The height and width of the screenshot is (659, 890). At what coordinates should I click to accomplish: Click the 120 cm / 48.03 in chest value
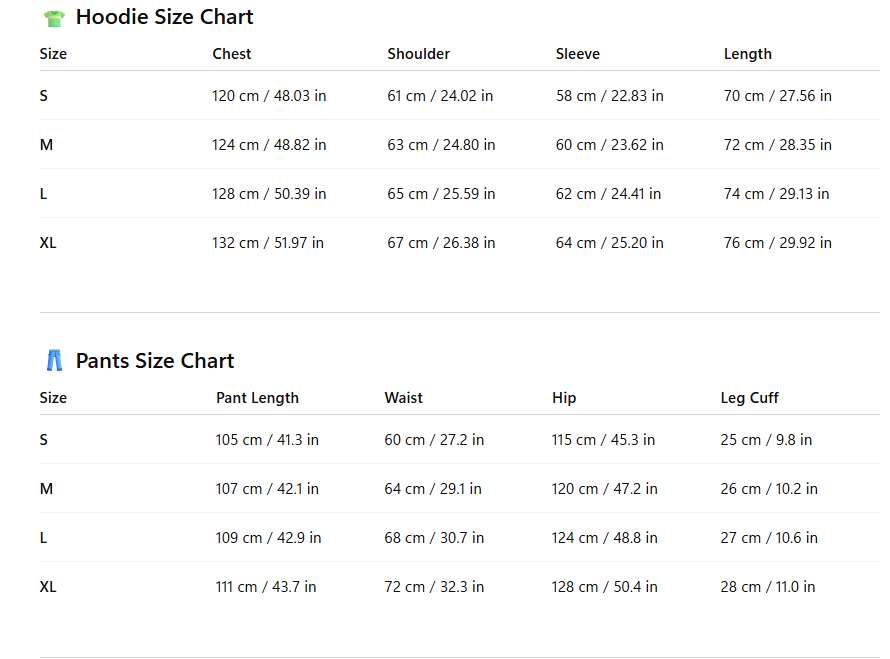pos(269,96)
